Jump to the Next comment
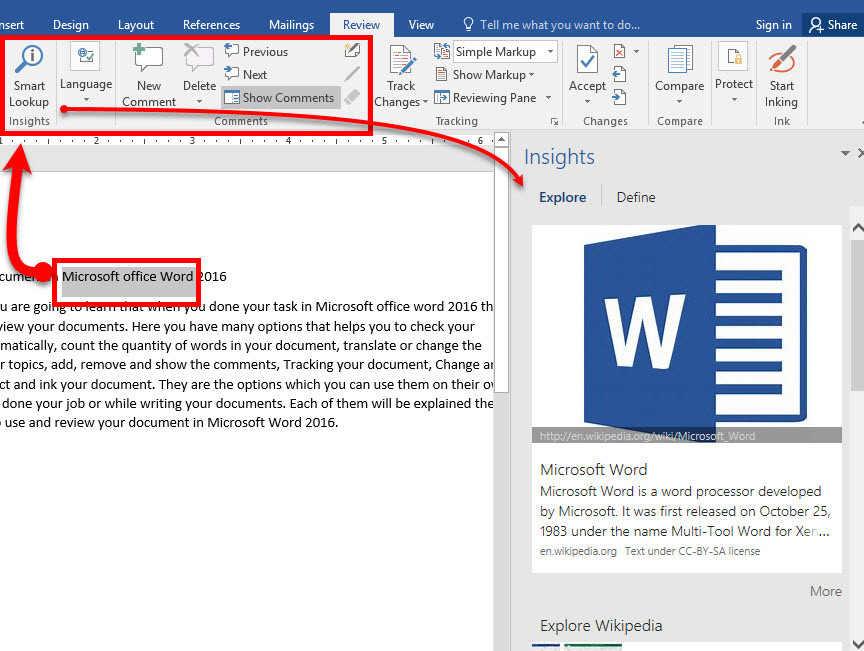Image resolution: width=864 pixels, height=651 pixels. tap(246, 74)
